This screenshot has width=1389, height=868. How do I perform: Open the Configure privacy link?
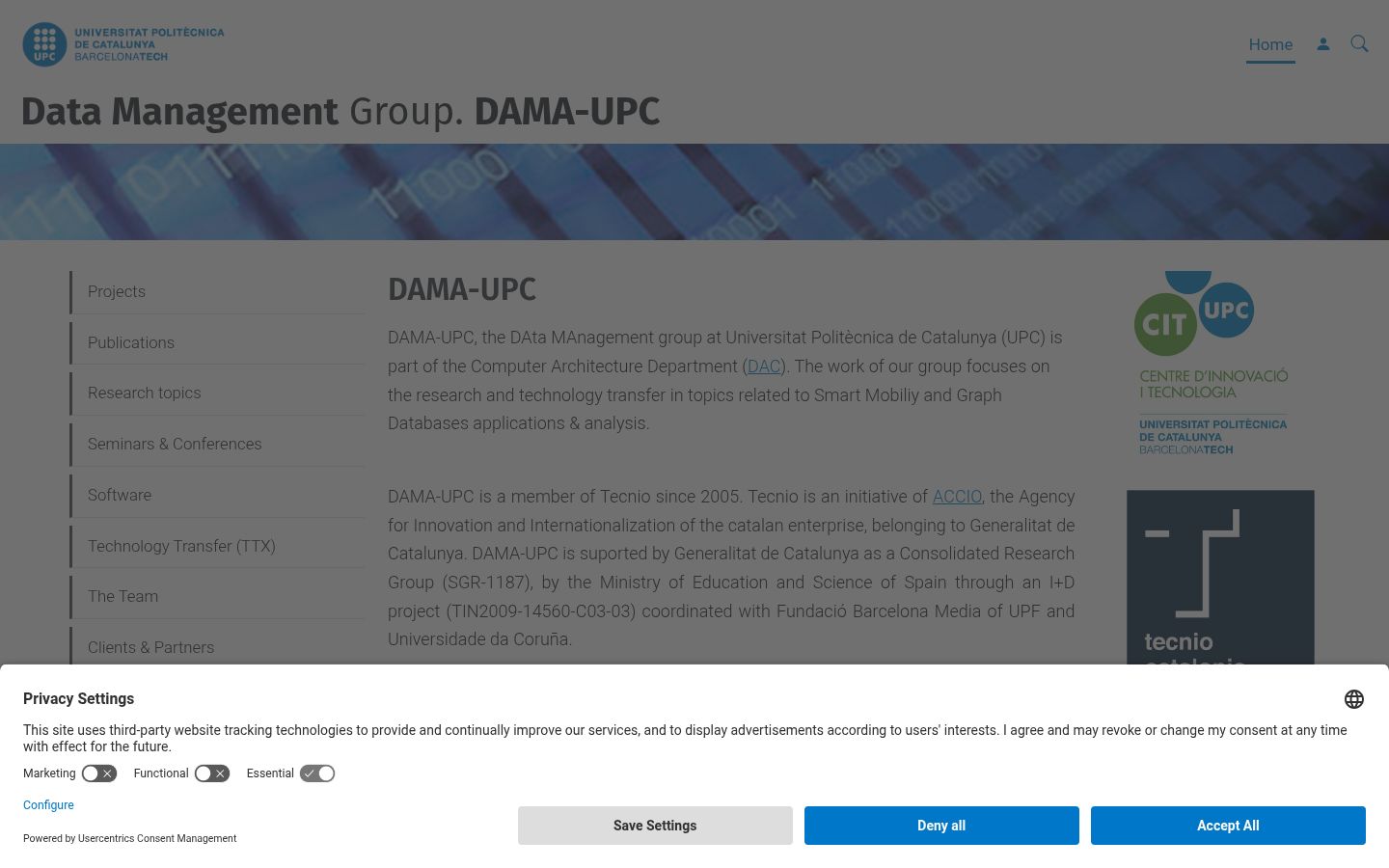pos(48,805)
